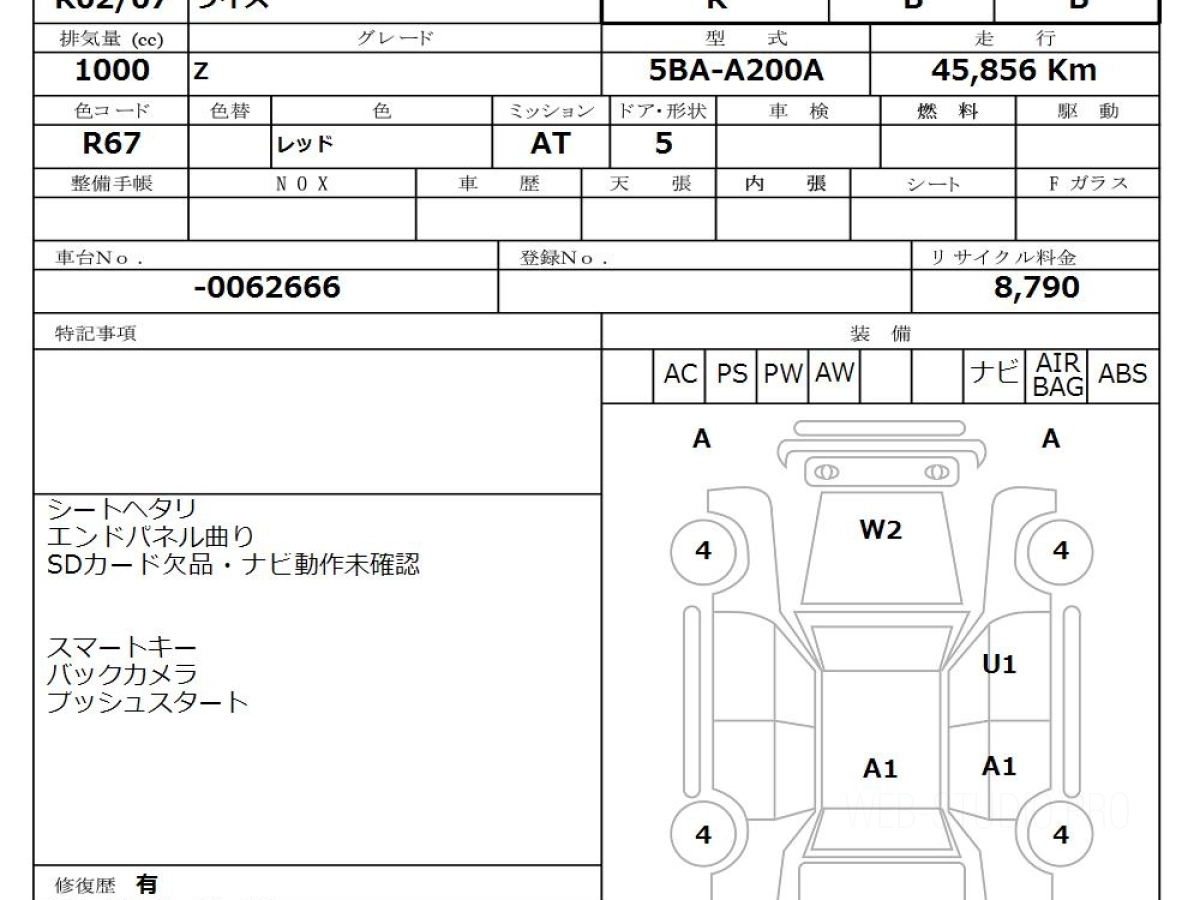Click the 色コード header
The height and width of the screenshot is (900, 1200).
111,112
